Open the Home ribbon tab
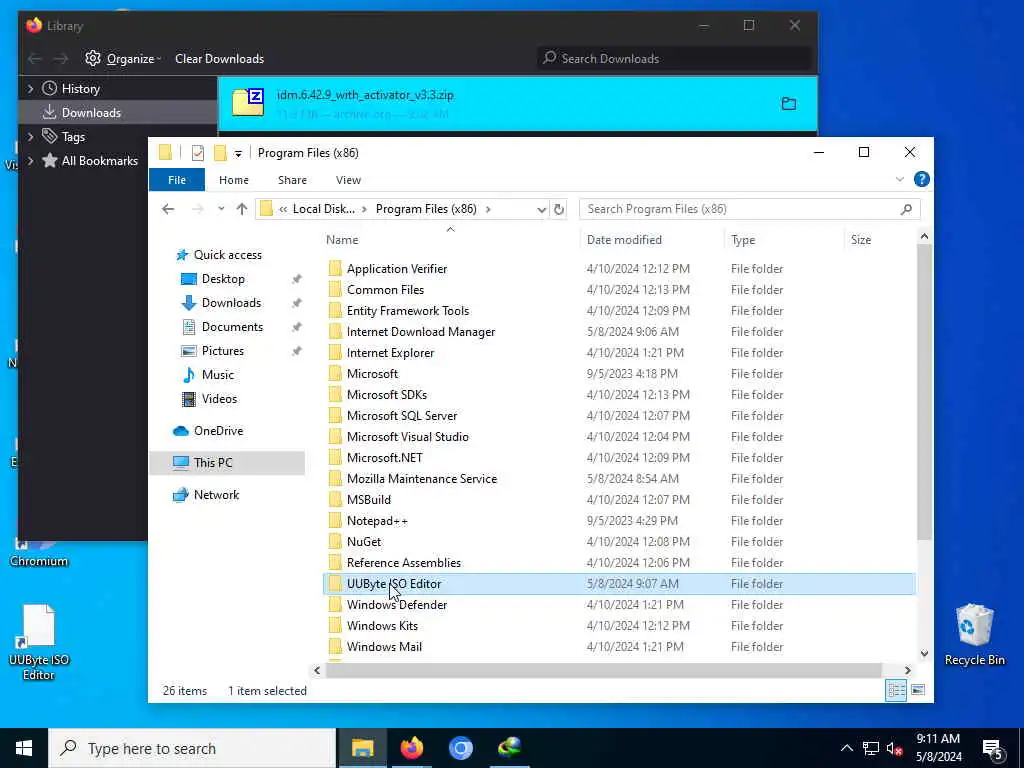This screenshot has width=1024, height=768. 234,180
